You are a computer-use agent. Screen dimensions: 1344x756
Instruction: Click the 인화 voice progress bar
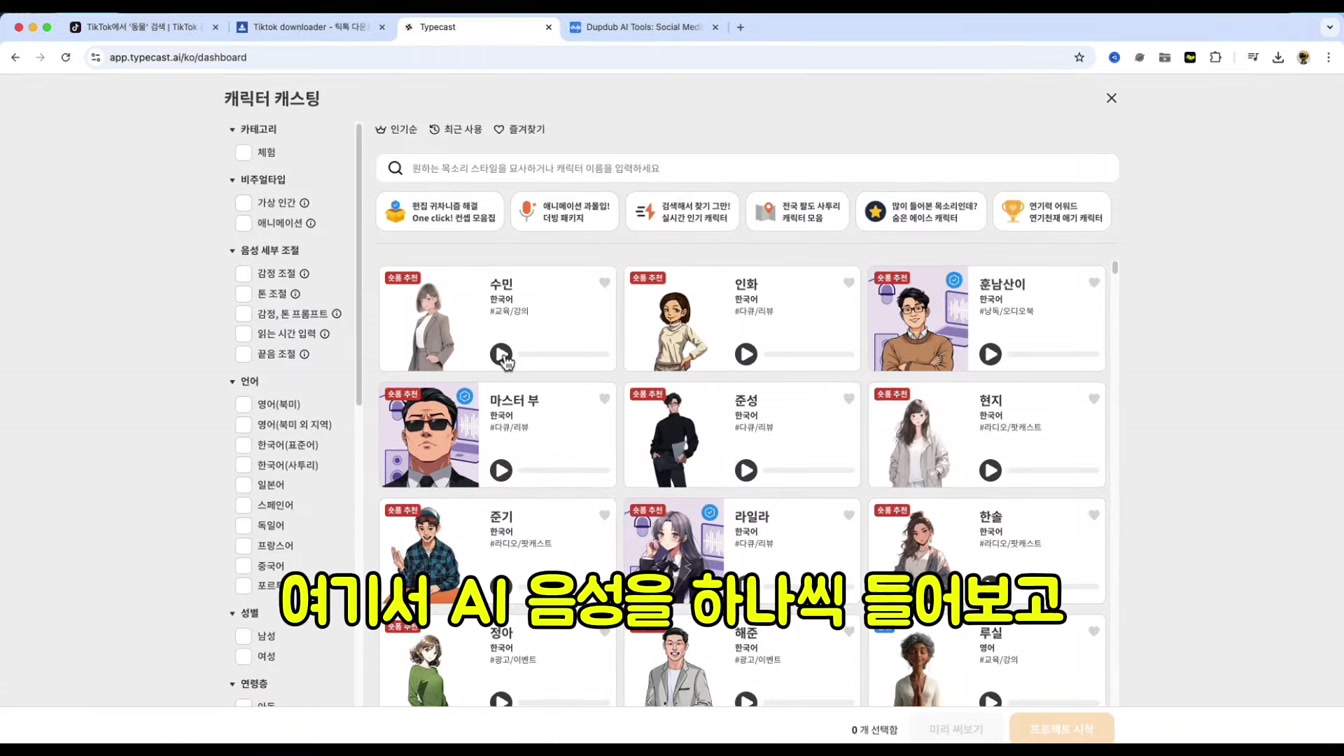point(809,354)
